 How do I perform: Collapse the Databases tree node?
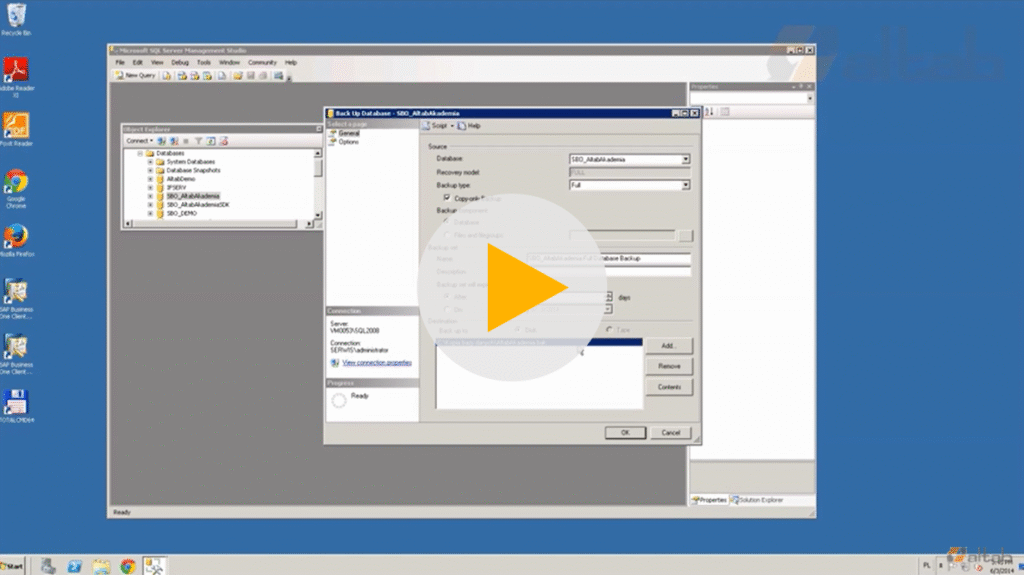[x=140, y=153]
